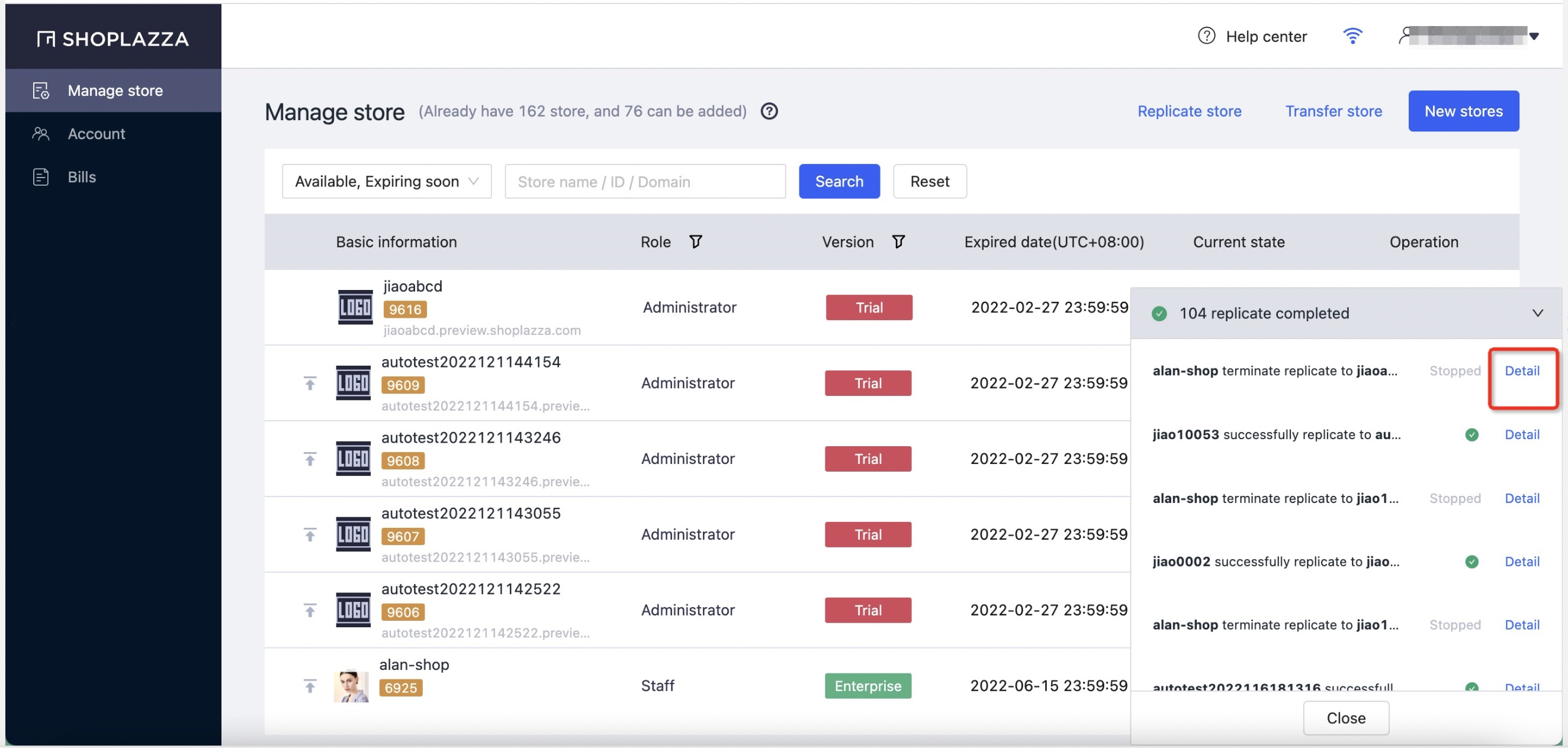Screen dimensions: 1568x748
Task: Click the user profile icon
Action: pyautogui.click(x=1404, y=36)
